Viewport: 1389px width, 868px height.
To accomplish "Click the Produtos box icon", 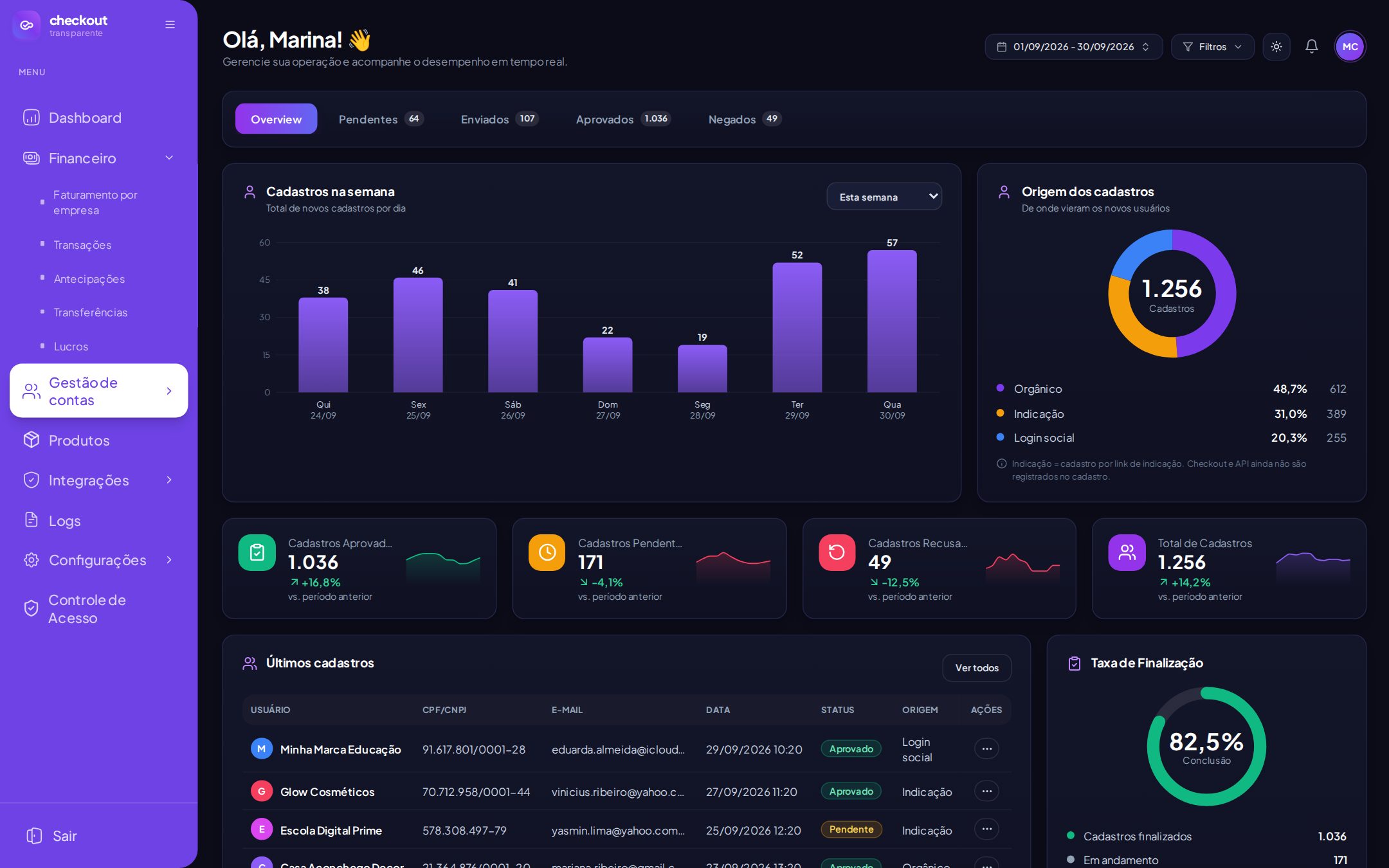I will click(31, 440).
